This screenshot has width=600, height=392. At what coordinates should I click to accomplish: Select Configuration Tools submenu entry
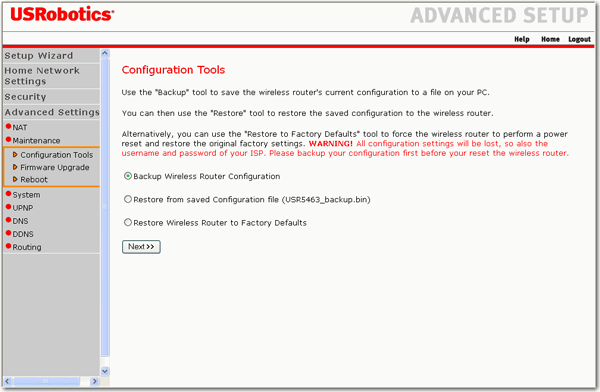tap(57, 155)
